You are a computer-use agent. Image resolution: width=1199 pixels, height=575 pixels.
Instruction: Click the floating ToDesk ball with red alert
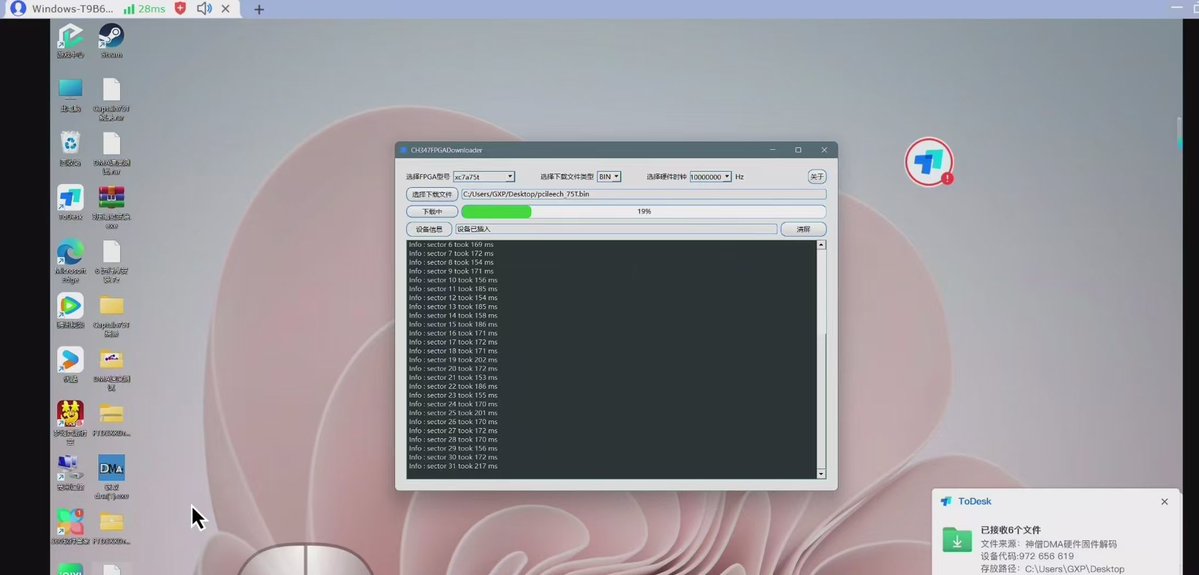click(929, 161)
